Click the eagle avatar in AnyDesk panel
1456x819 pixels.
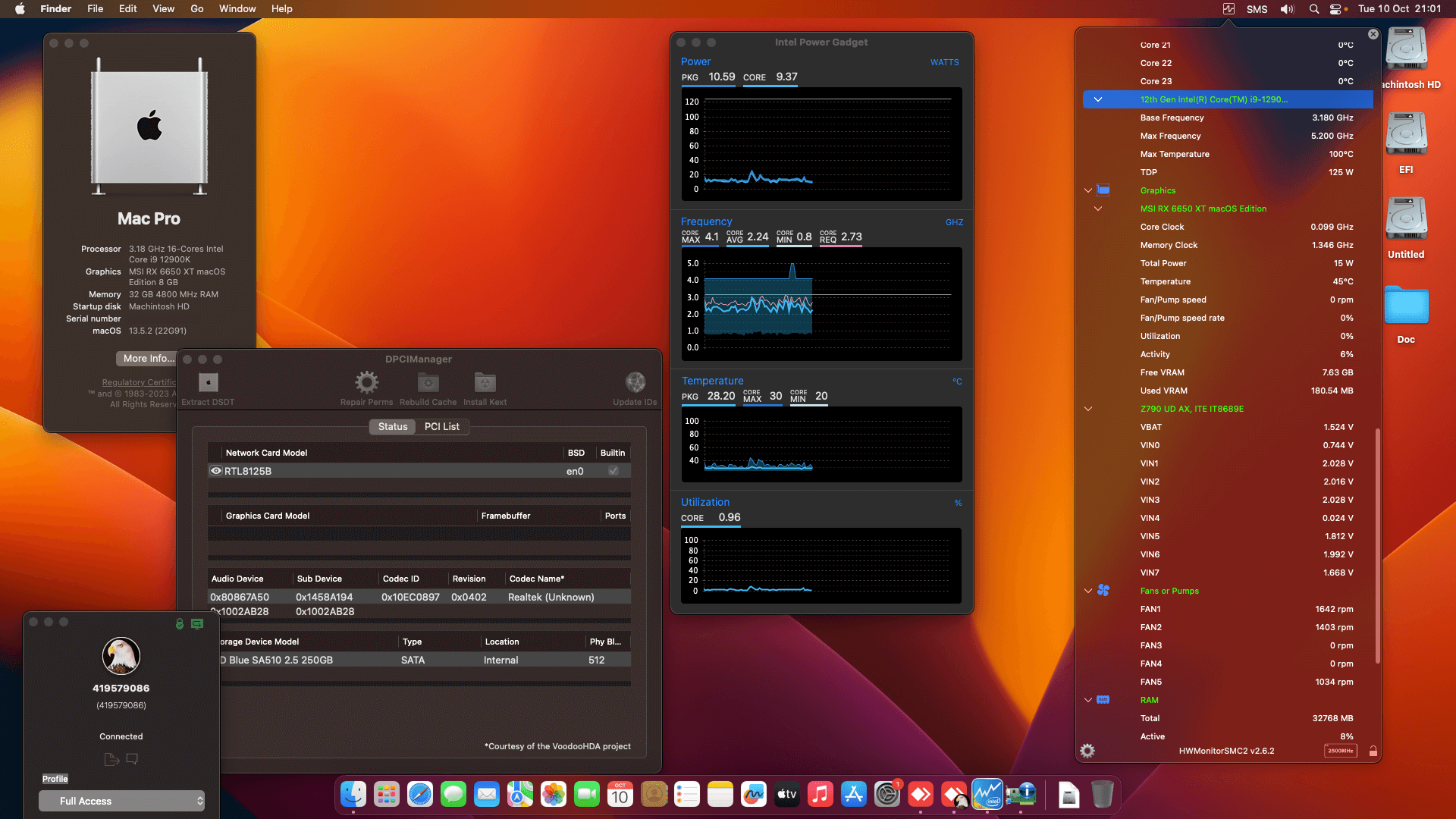121,656
